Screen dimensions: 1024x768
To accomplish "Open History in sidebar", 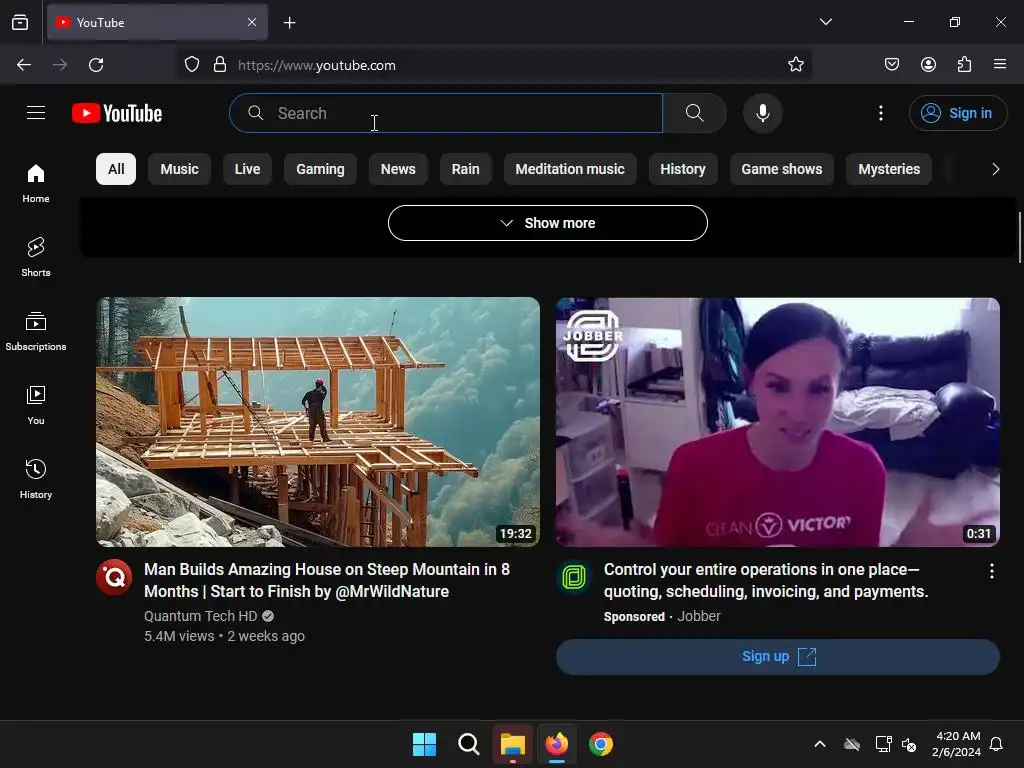I will click(36, 479).
